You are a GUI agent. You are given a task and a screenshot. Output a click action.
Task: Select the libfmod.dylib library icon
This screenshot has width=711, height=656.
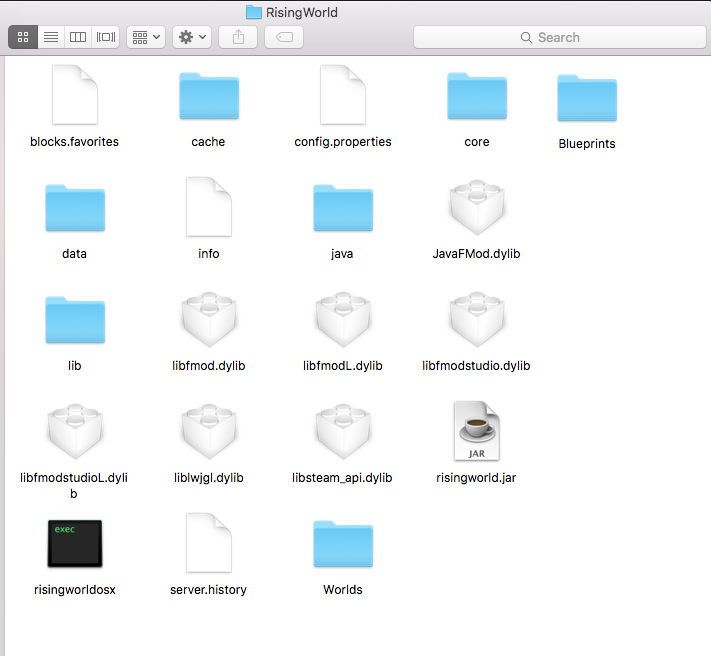point(209,319)
